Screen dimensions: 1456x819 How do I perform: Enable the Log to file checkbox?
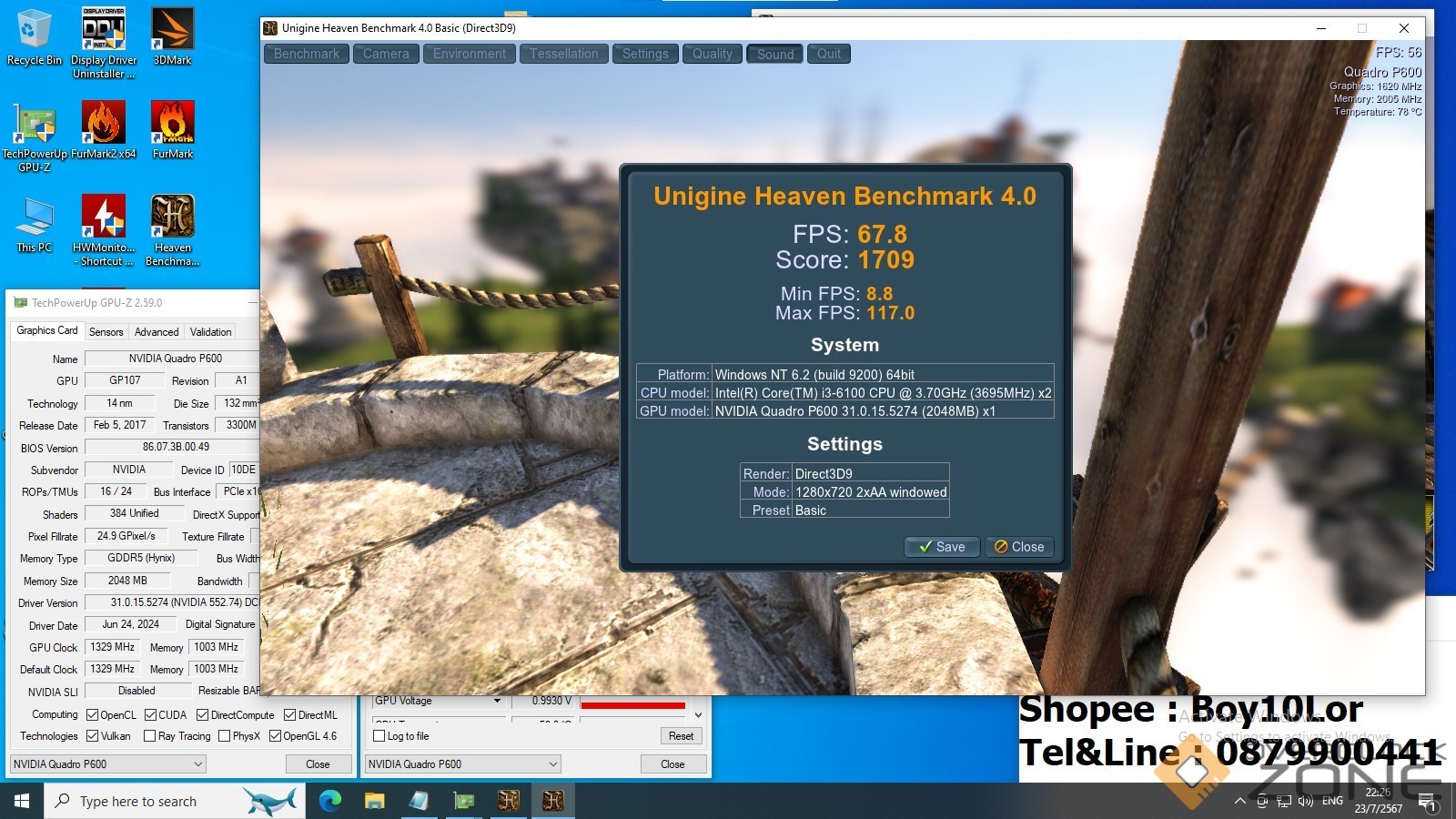(x=379, y=736)
